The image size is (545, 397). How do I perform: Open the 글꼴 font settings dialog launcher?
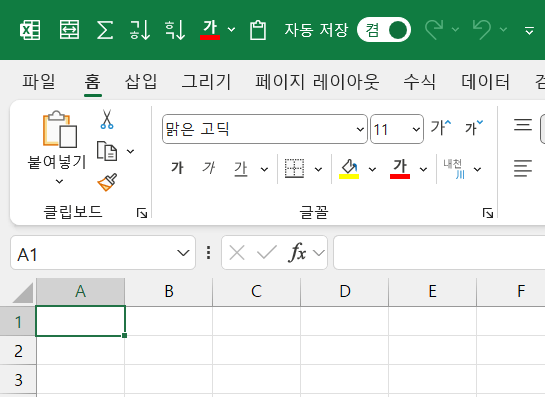click(488, 213)
